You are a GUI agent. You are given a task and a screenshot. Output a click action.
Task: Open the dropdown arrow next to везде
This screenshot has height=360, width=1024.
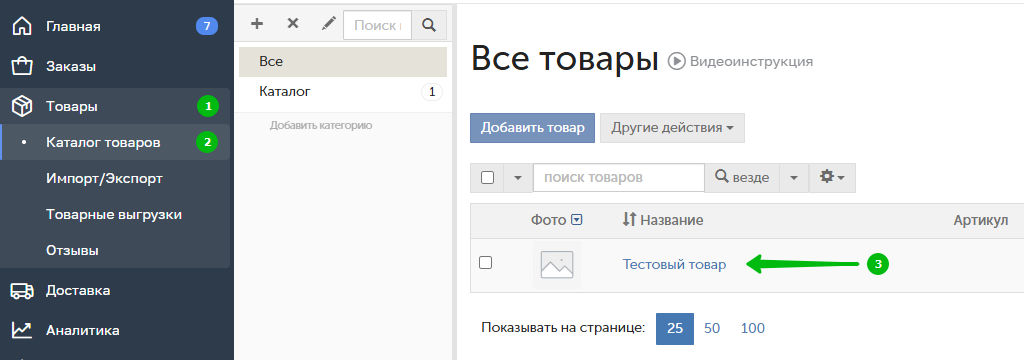pos(794,178)
